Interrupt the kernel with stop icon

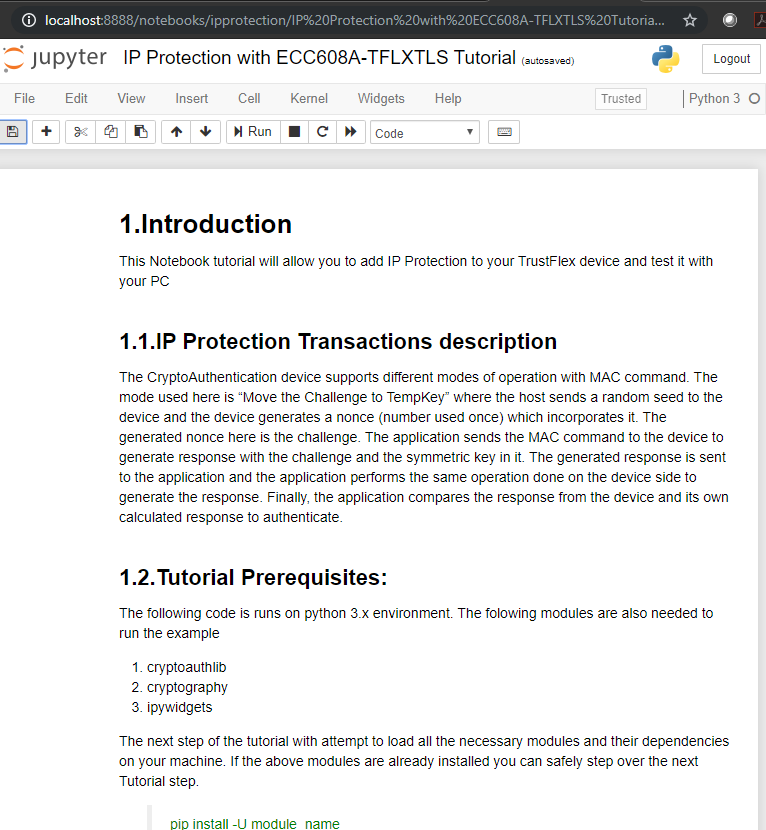click(294, 132)
